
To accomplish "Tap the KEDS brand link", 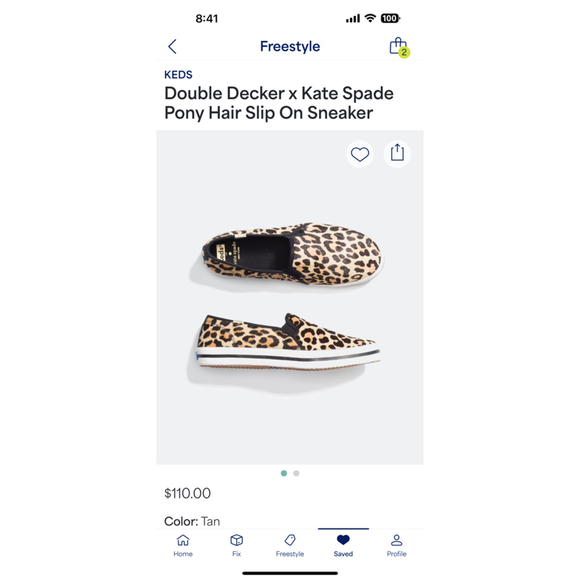I will (x=178, y=75).
